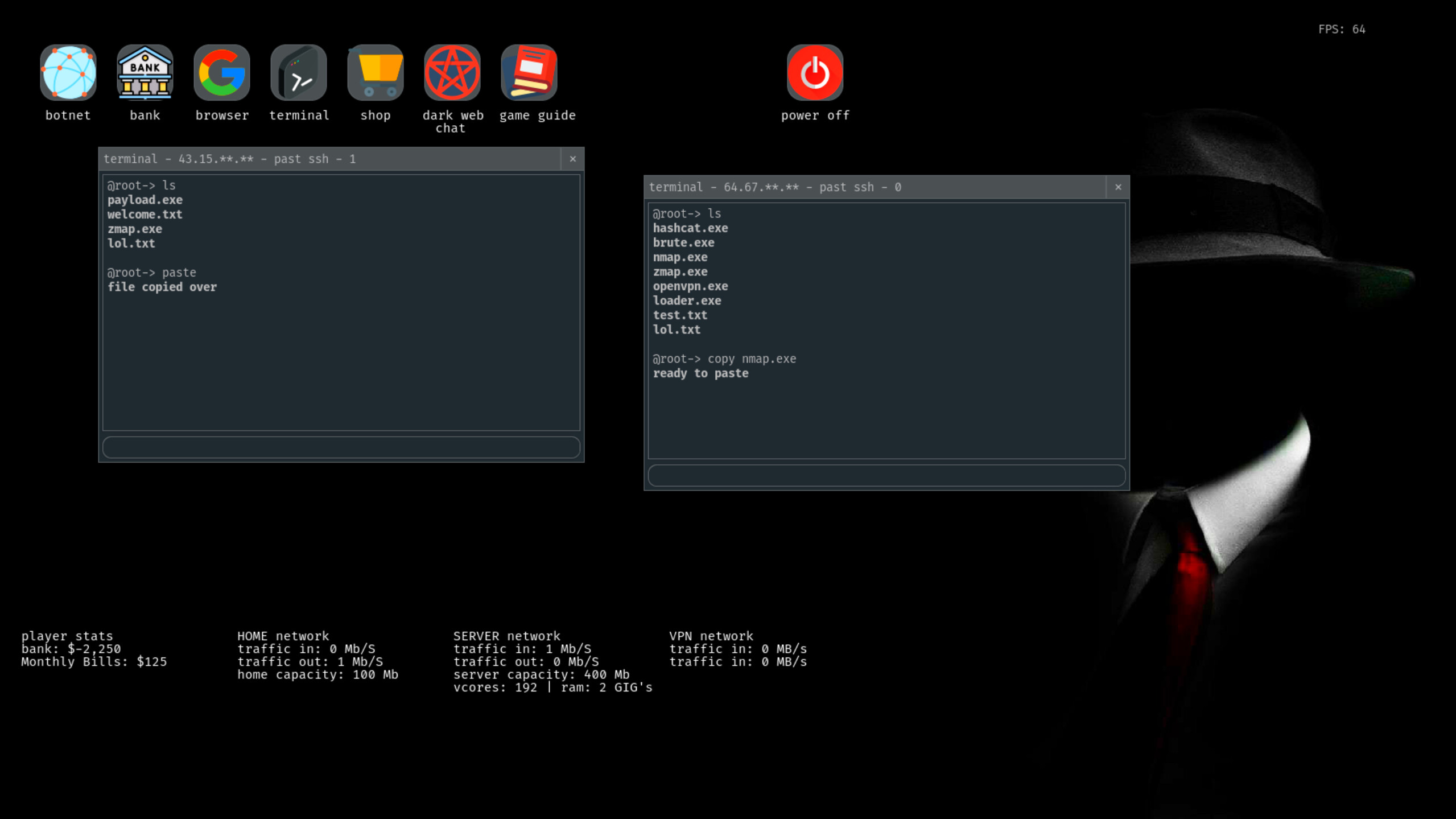Click the command input of the 43.15 terminal
Screen dimensions: 1456x819
340,447
